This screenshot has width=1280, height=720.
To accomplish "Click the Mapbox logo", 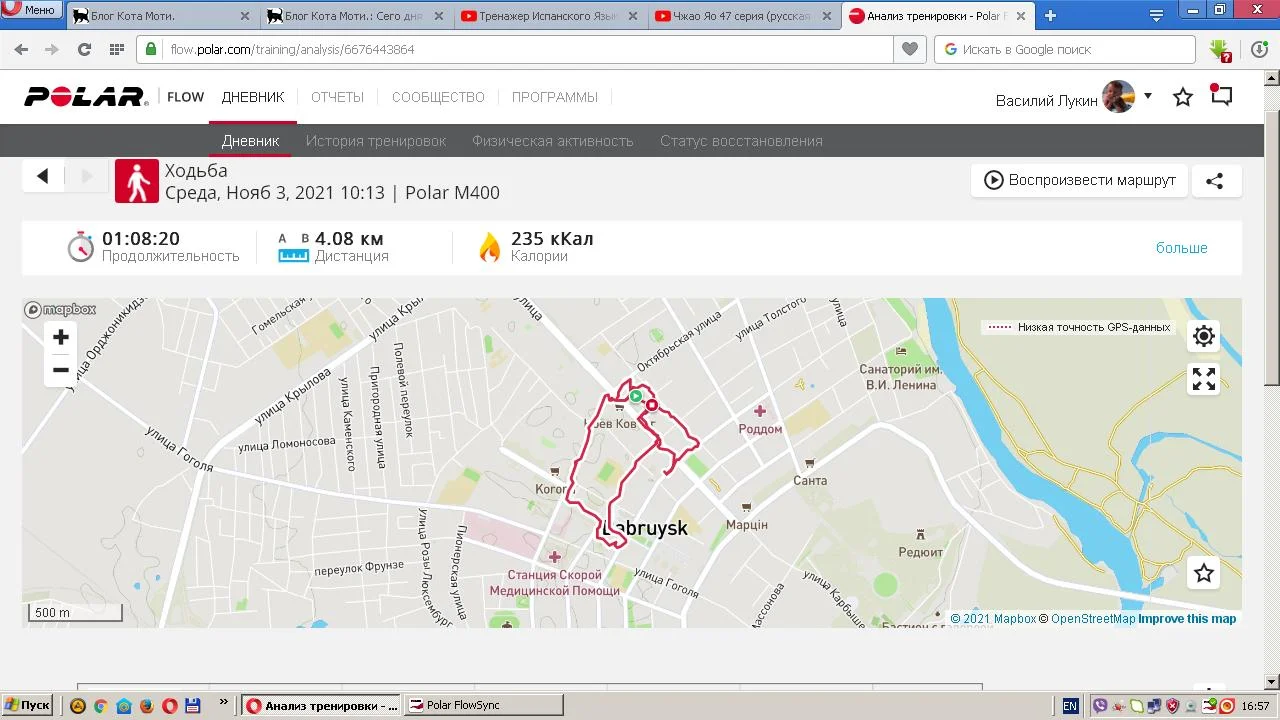I will 61,310.
